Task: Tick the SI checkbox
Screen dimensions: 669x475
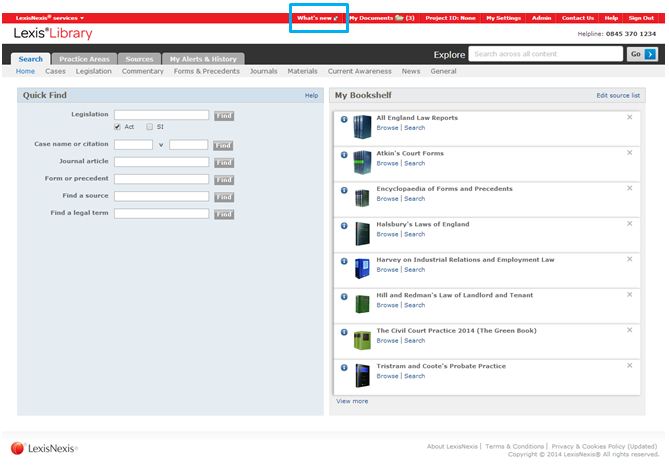Action: 149,127
